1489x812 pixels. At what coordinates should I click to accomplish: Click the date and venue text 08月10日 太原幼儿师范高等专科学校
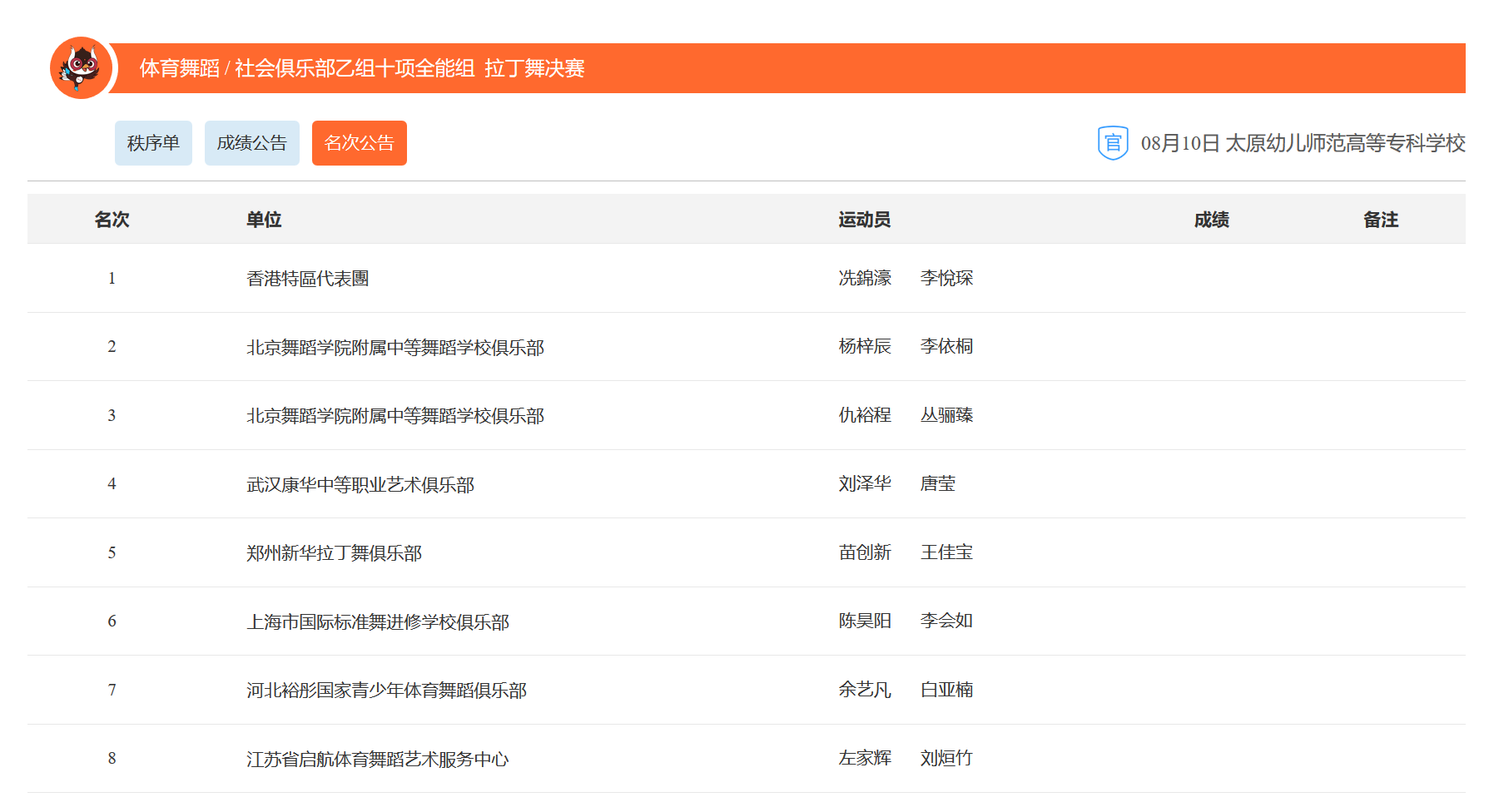tap(1303, 143)
